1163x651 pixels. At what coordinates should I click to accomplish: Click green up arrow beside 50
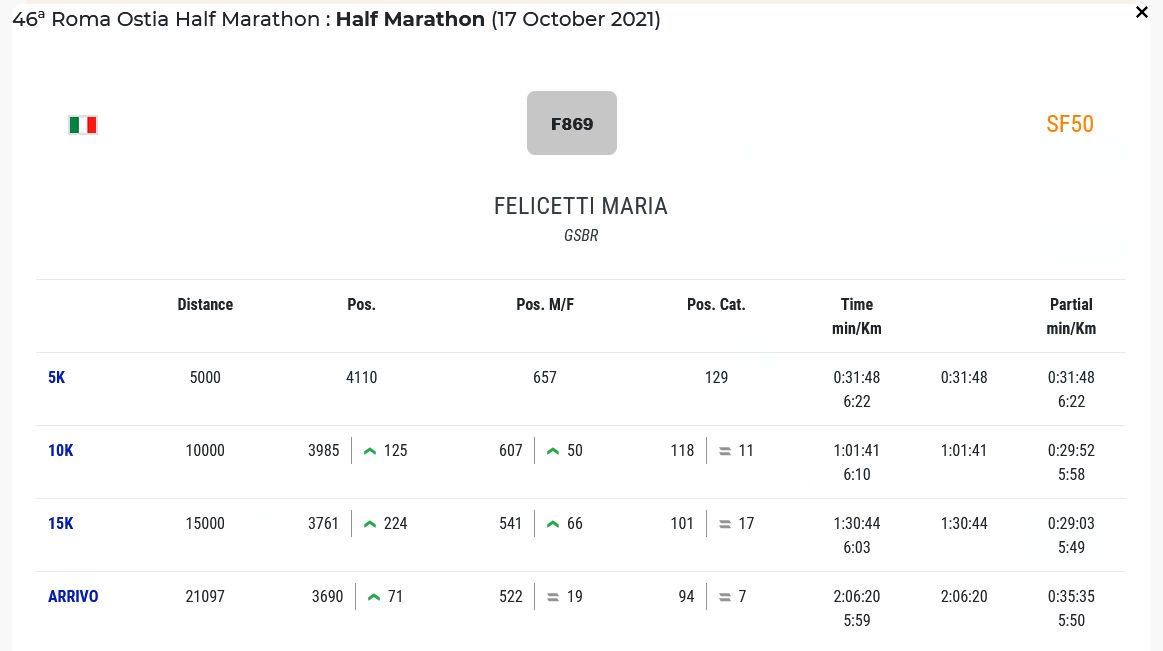(x=553, y=451)
